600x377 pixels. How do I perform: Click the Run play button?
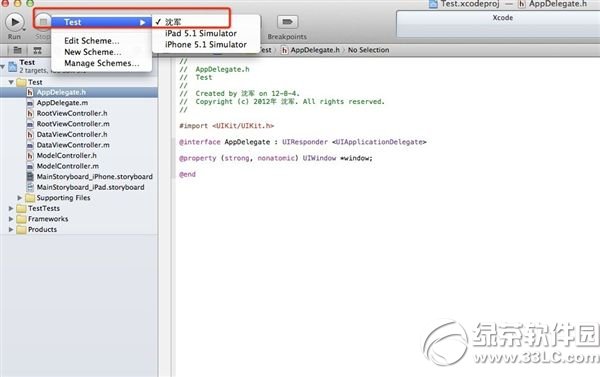(15, 22)
